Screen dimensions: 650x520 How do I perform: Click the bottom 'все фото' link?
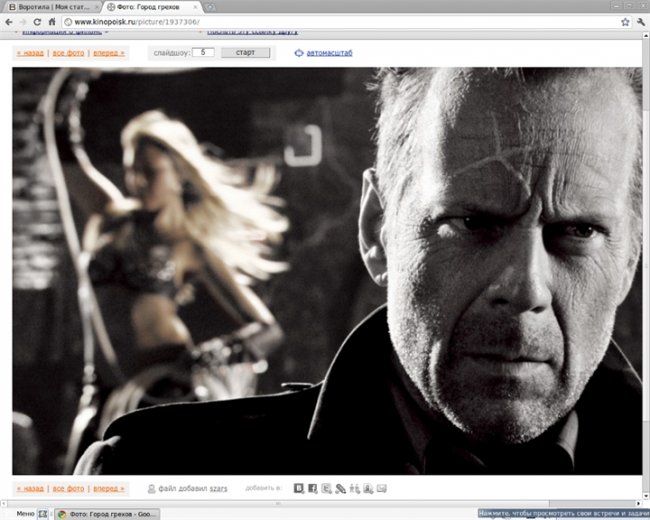[68, 489]
